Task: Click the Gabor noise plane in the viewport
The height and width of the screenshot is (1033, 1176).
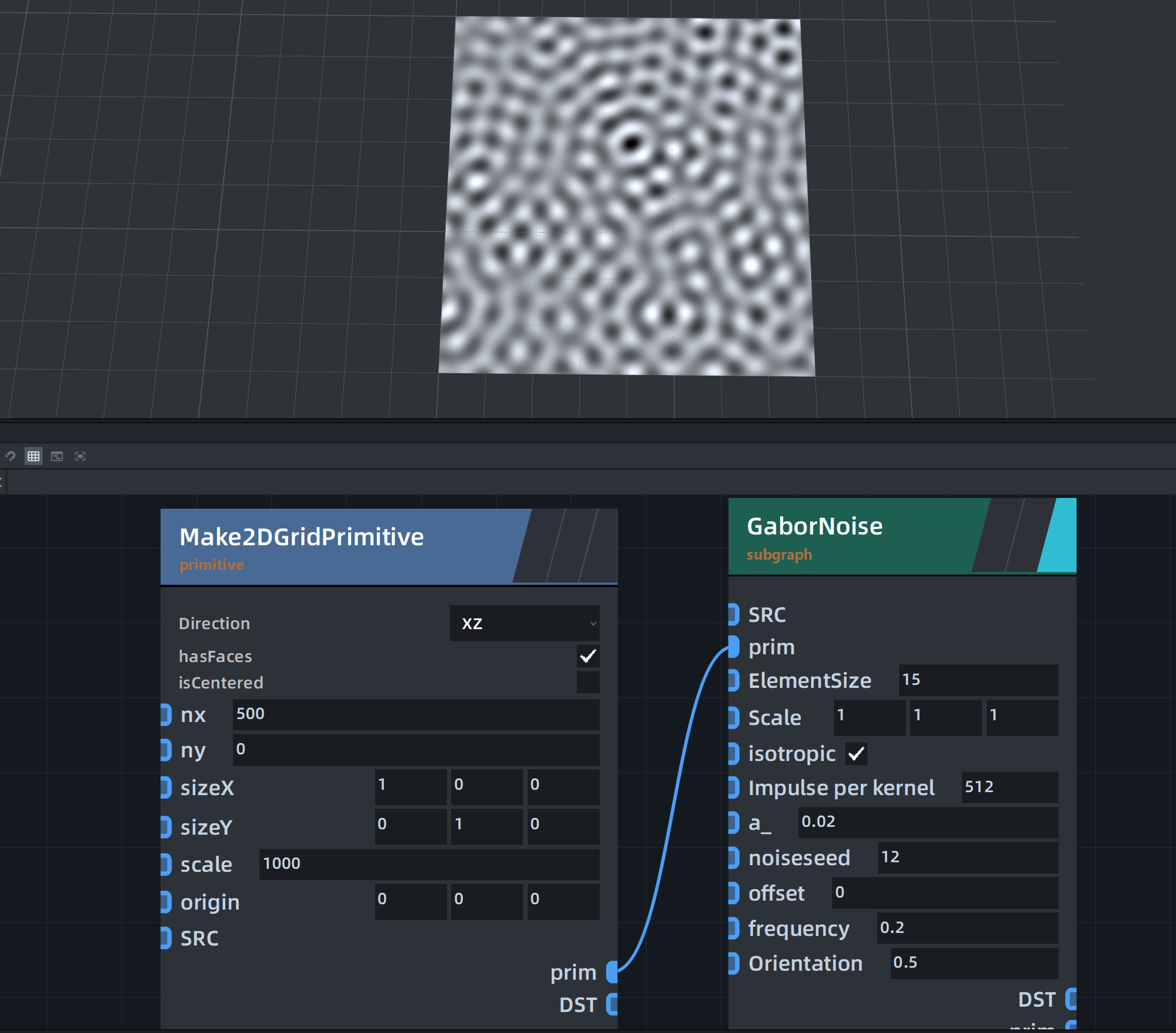Action: pos(627,197)
